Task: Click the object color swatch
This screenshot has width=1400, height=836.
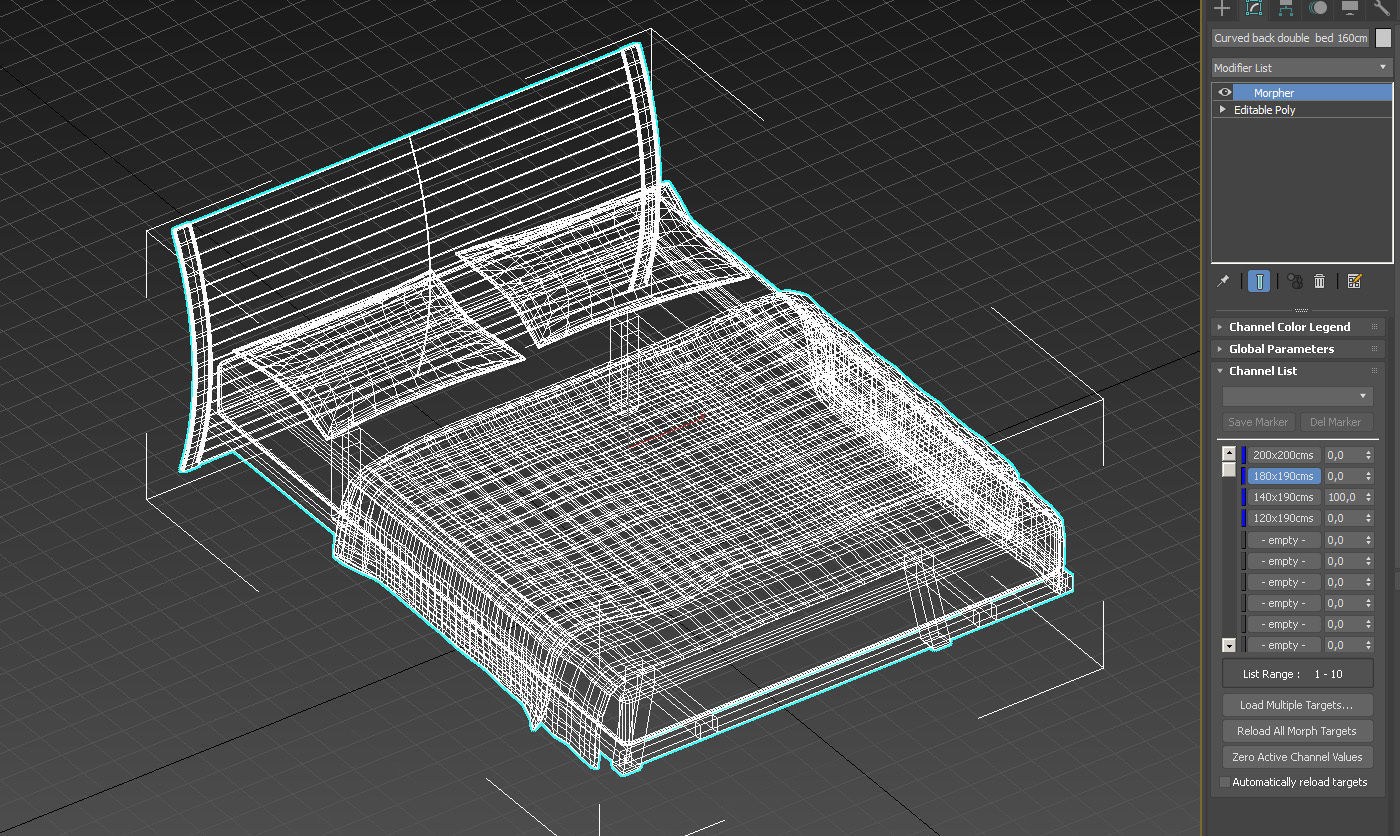Action: pos(1383,38)
